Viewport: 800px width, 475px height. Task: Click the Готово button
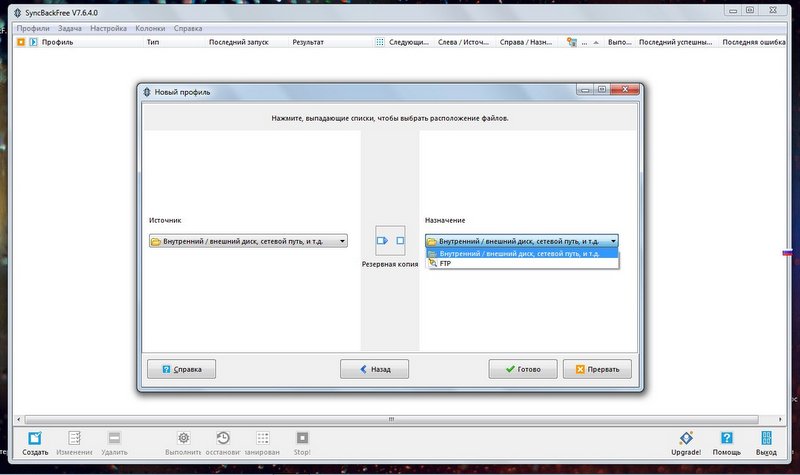pos(523,369)
